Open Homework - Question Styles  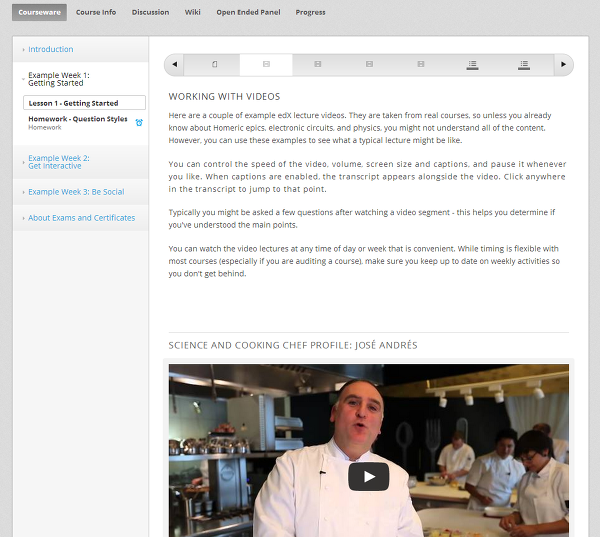78,119
